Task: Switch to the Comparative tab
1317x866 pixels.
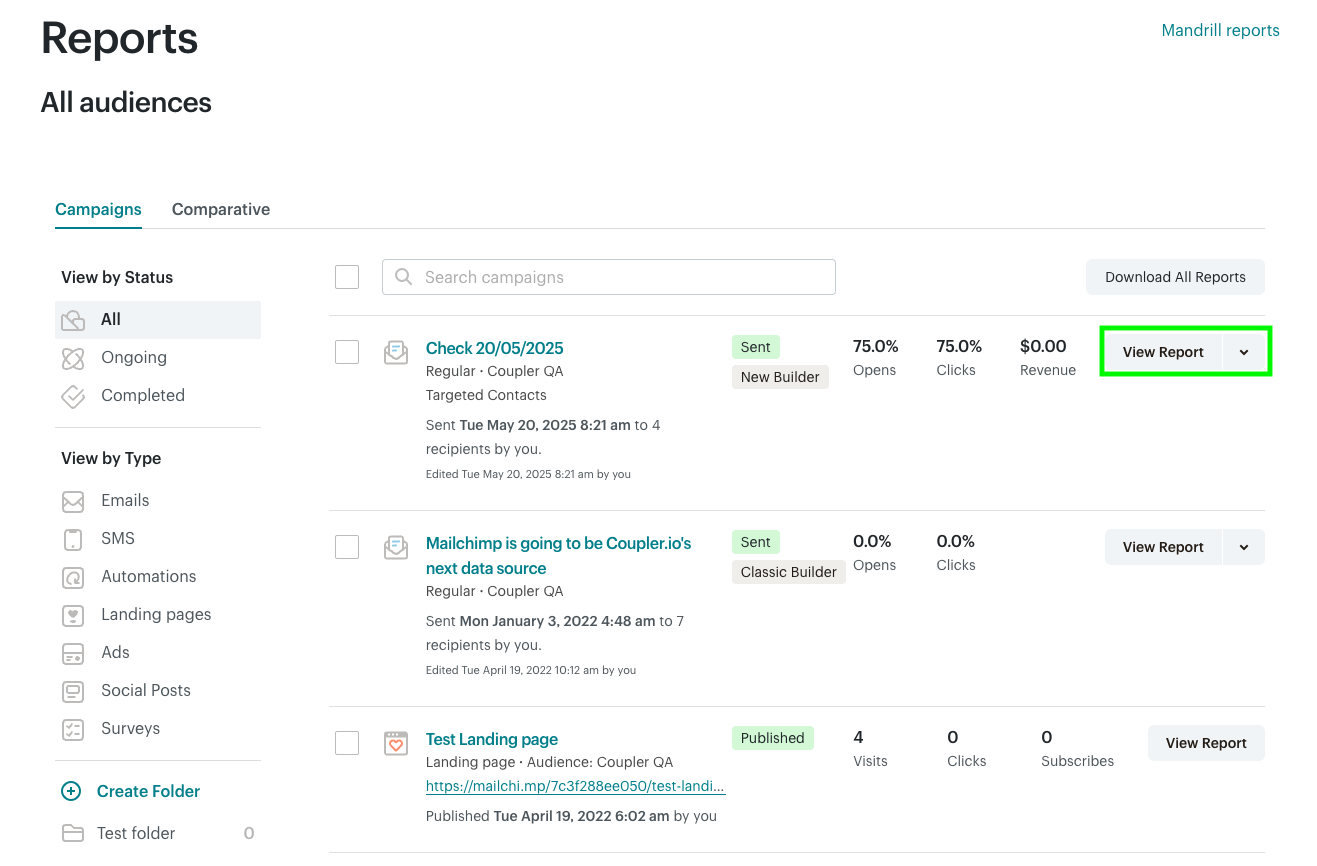Action: point(220,209)
